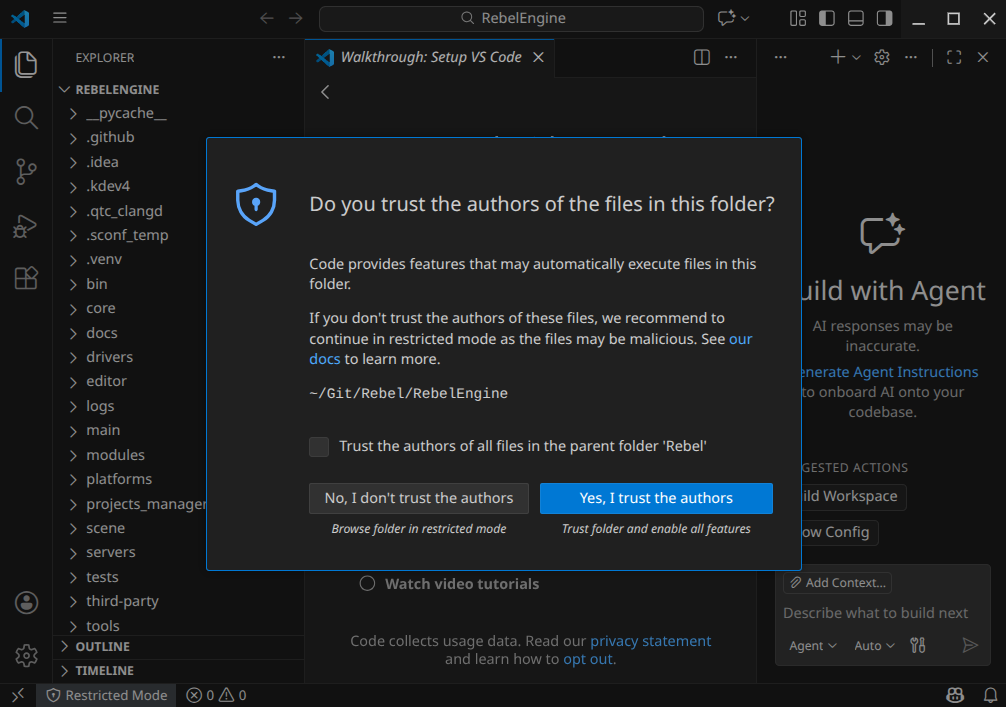Open the Agent mode dropdown

point(812,645)
